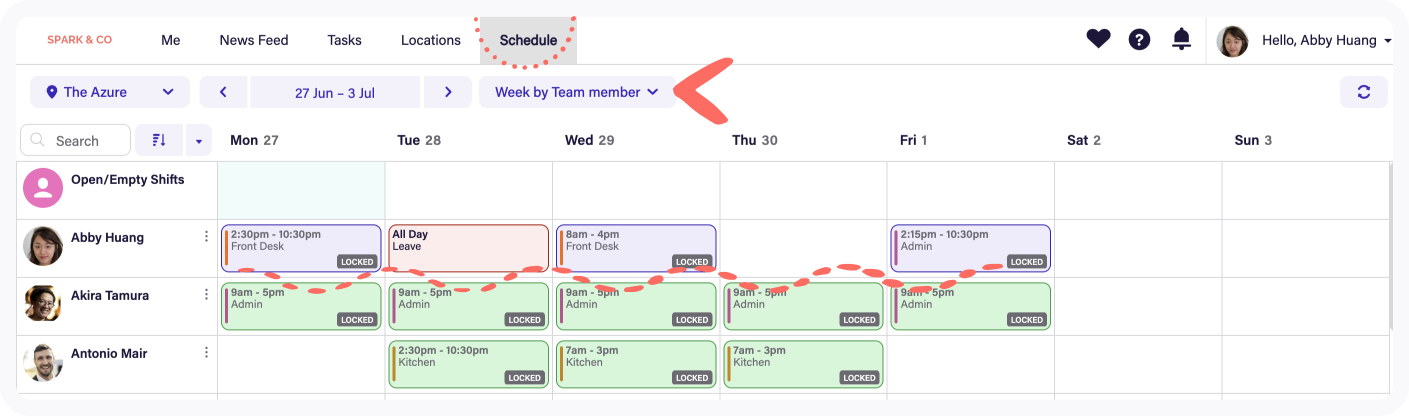The height and width of the screenshot is (416, 1409).
Task: Open Akira Tamura's three-dot menu
Action: 207,295
